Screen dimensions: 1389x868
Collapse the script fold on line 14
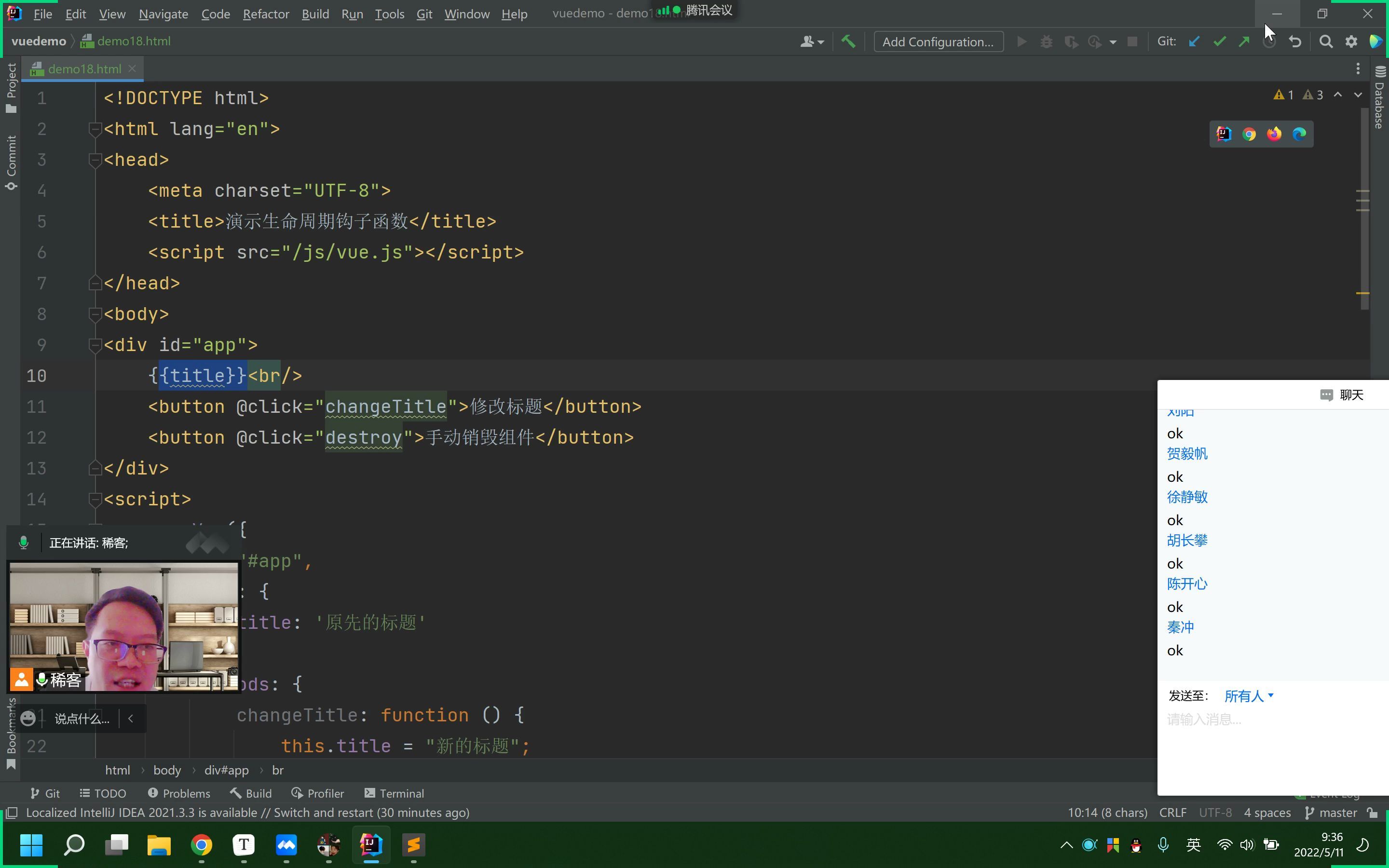[x=95, y=500]
